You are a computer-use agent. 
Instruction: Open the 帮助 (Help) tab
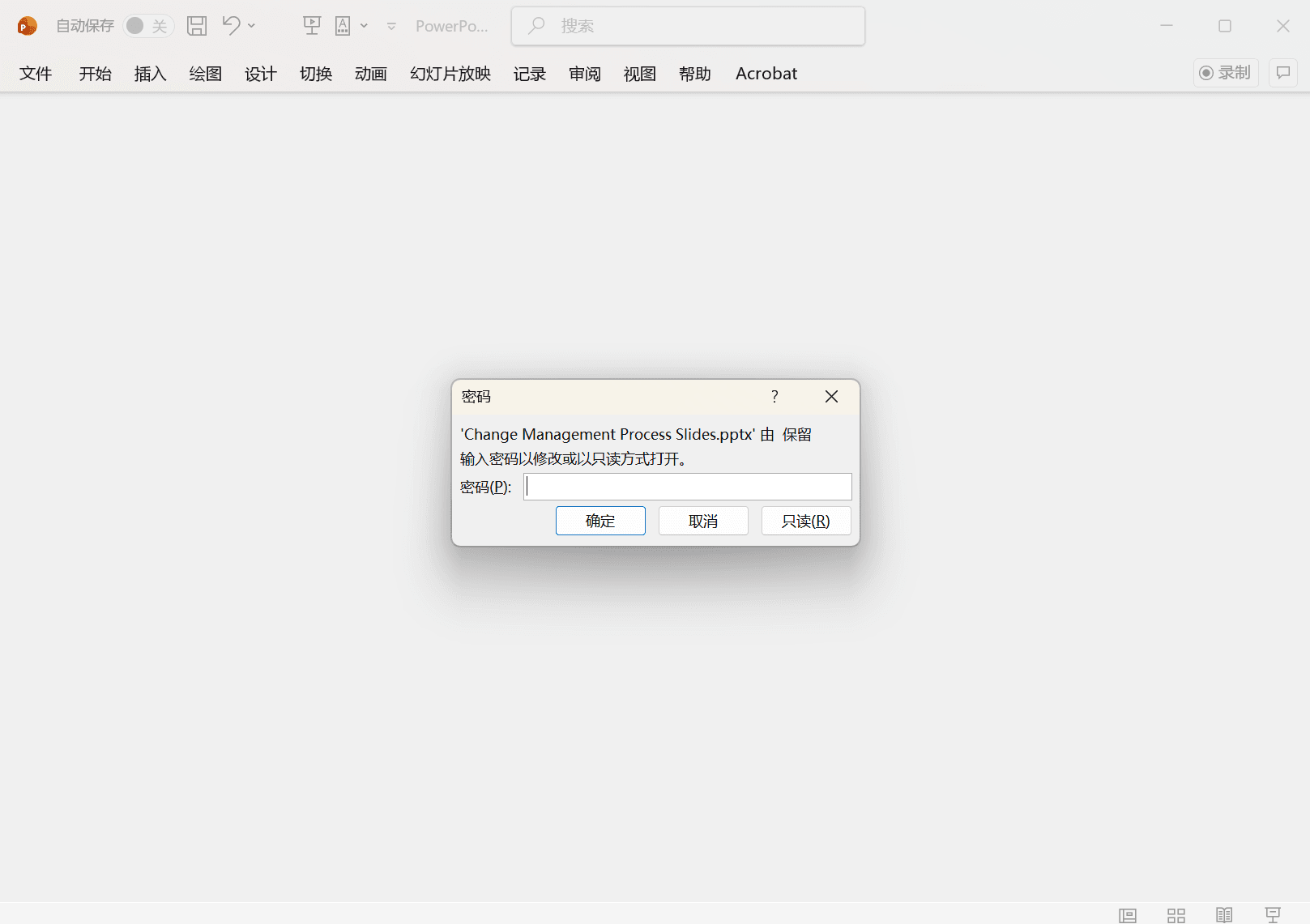click(695, 74)
